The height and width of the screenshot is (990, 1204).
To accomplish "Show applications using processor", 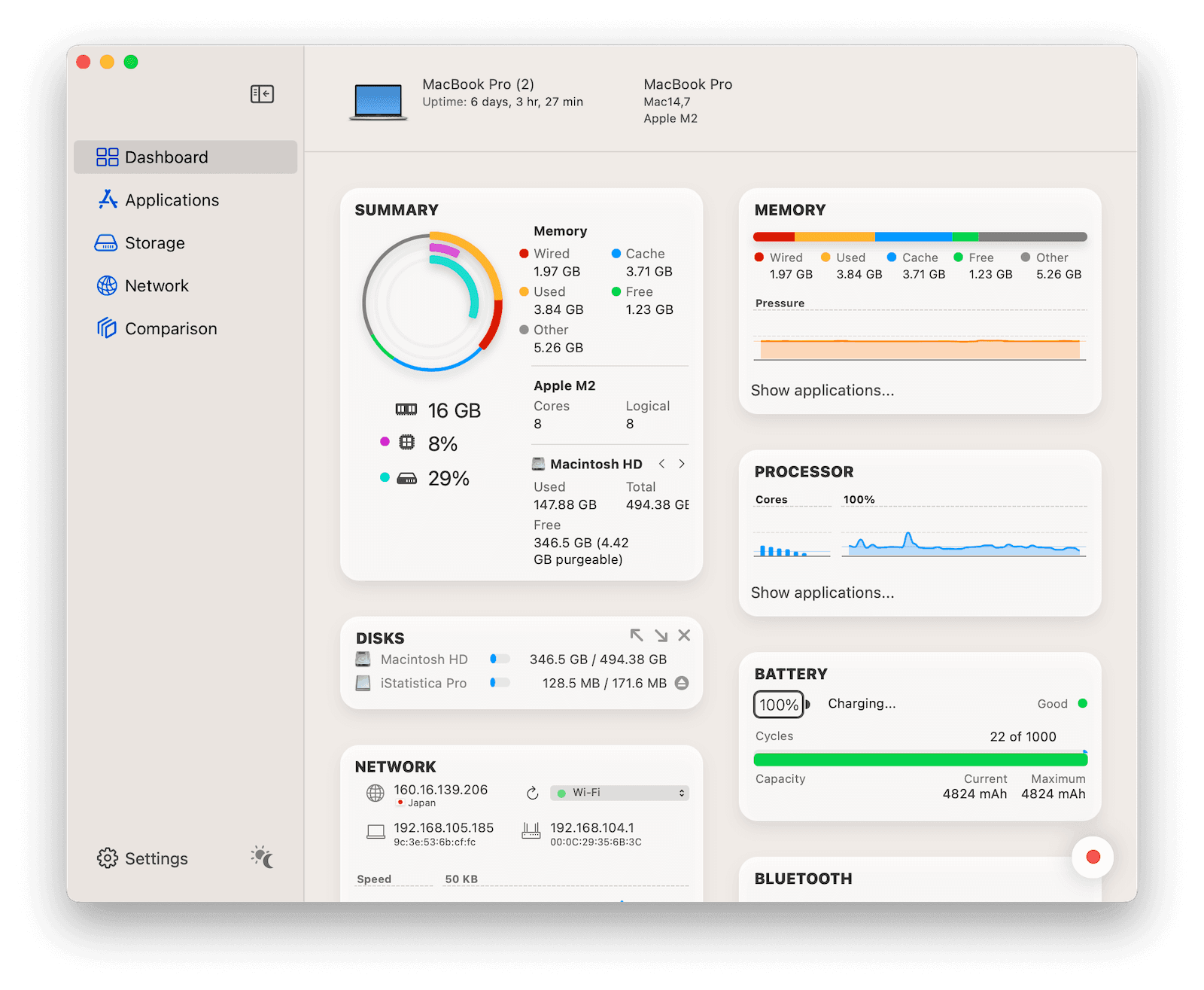I will 822,592.
